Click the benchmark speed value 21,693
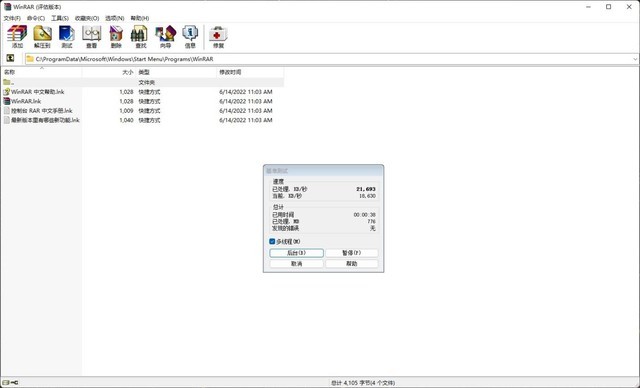This screenshot has width=640, height=388. [366, 189]
